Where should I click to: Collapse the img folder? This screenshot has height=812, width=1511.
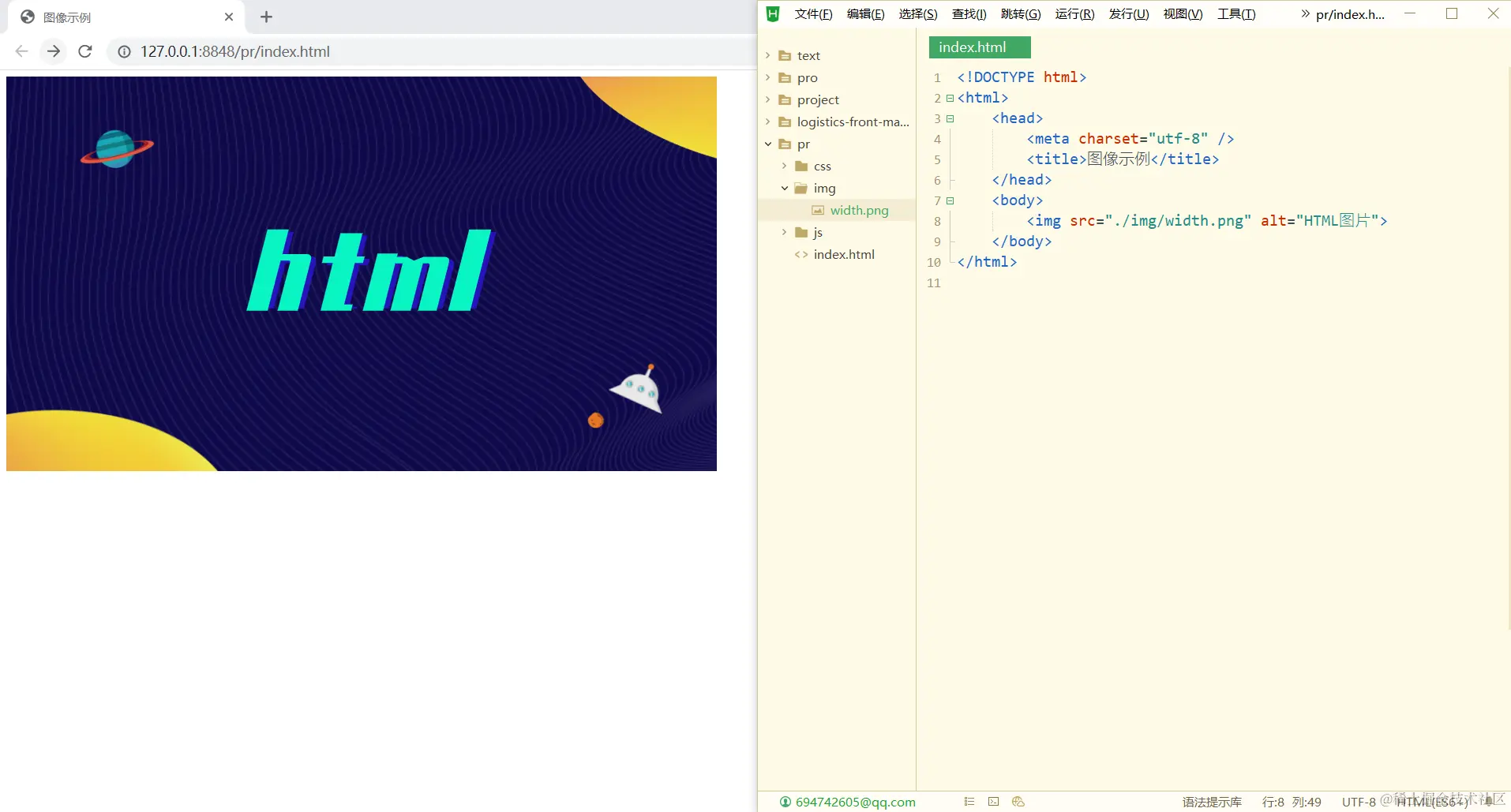tap(785, 188)
